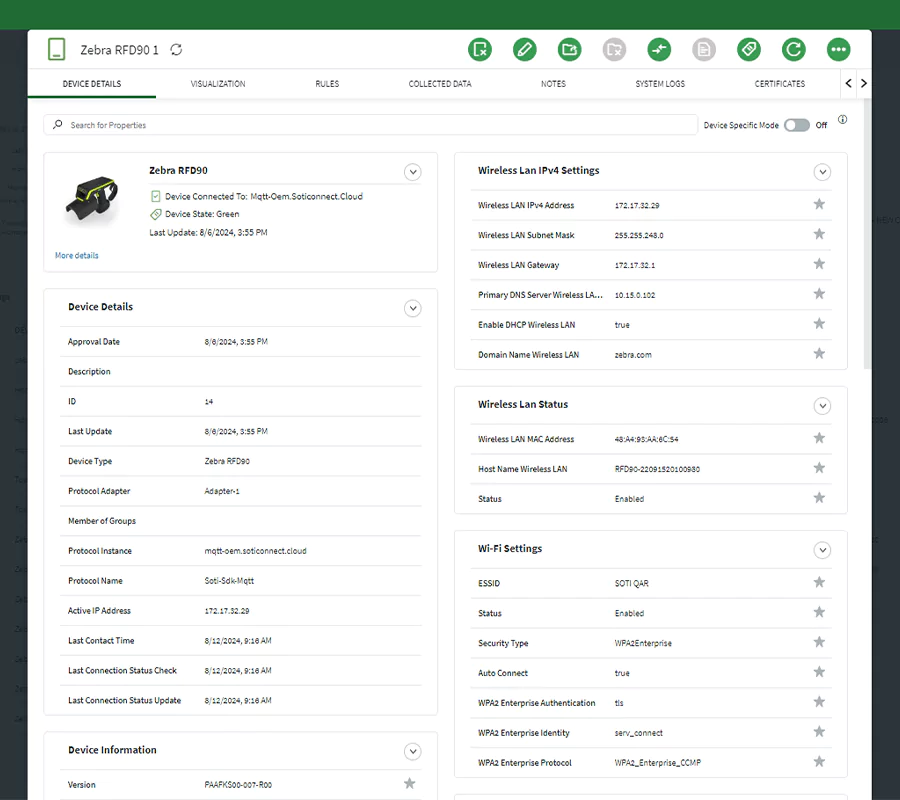
Task: Star the WPA2 Enterprise Protocol property
Action: pos(819,762)
